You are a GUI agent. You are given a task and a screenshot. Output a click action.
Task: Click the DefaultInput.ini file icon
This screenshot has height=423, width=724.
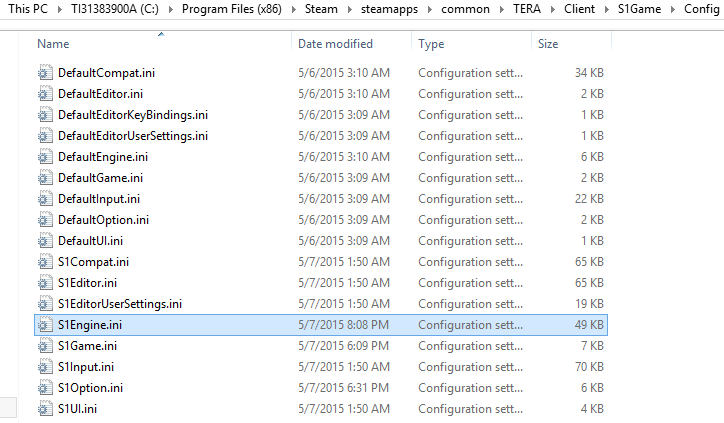pyautogui.click(x=44, y=199)
